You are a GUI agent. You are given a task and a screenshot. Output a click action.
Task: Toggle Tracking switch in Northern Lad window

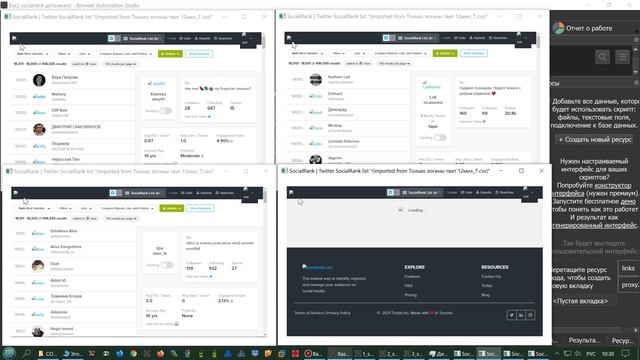pyautogui.click(x=440, y=138)
